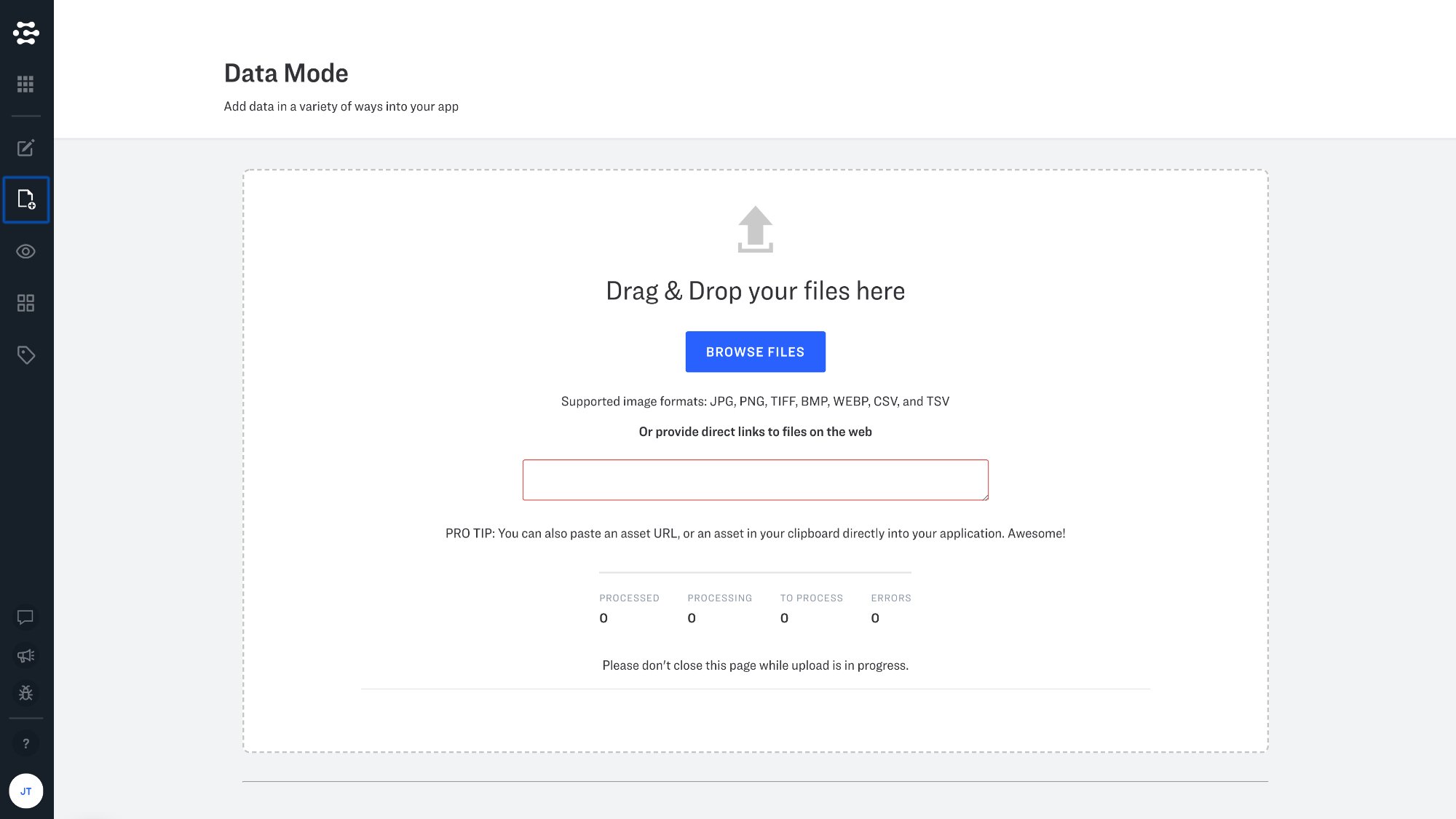Click the ERRORS count label
The height and width of the screenshot is (819, 1456).
click(891, 598)
